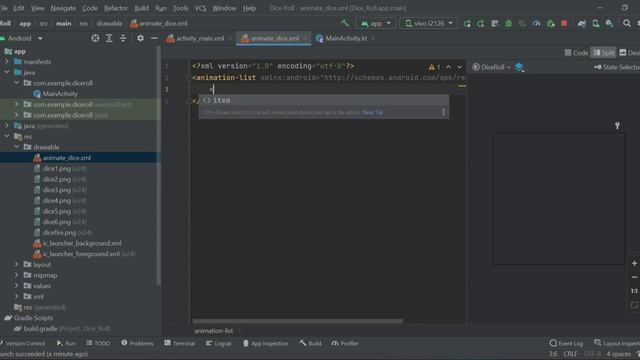The image size is (640, 360).
Task: Open ic_launcher_background.xml file
Action: tap(82, 243)
